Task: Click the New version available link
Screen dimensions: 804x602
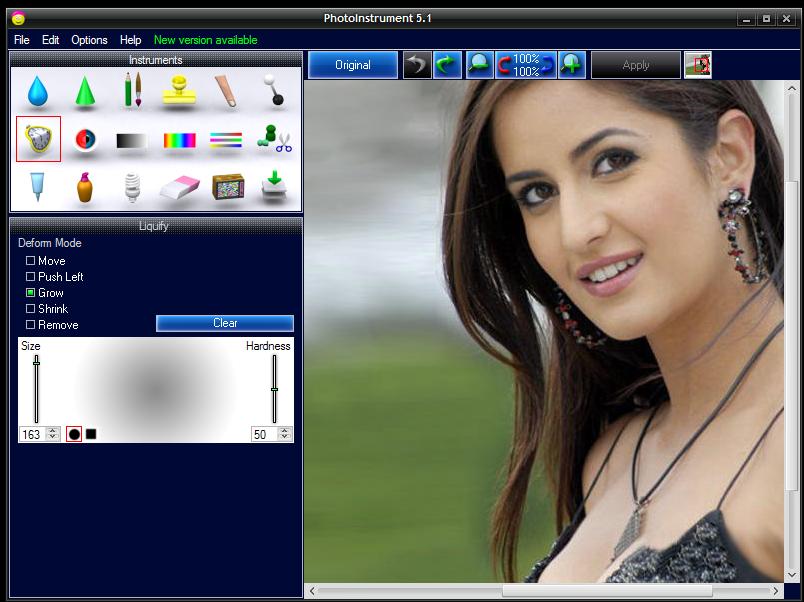Action: click(206, 40)
